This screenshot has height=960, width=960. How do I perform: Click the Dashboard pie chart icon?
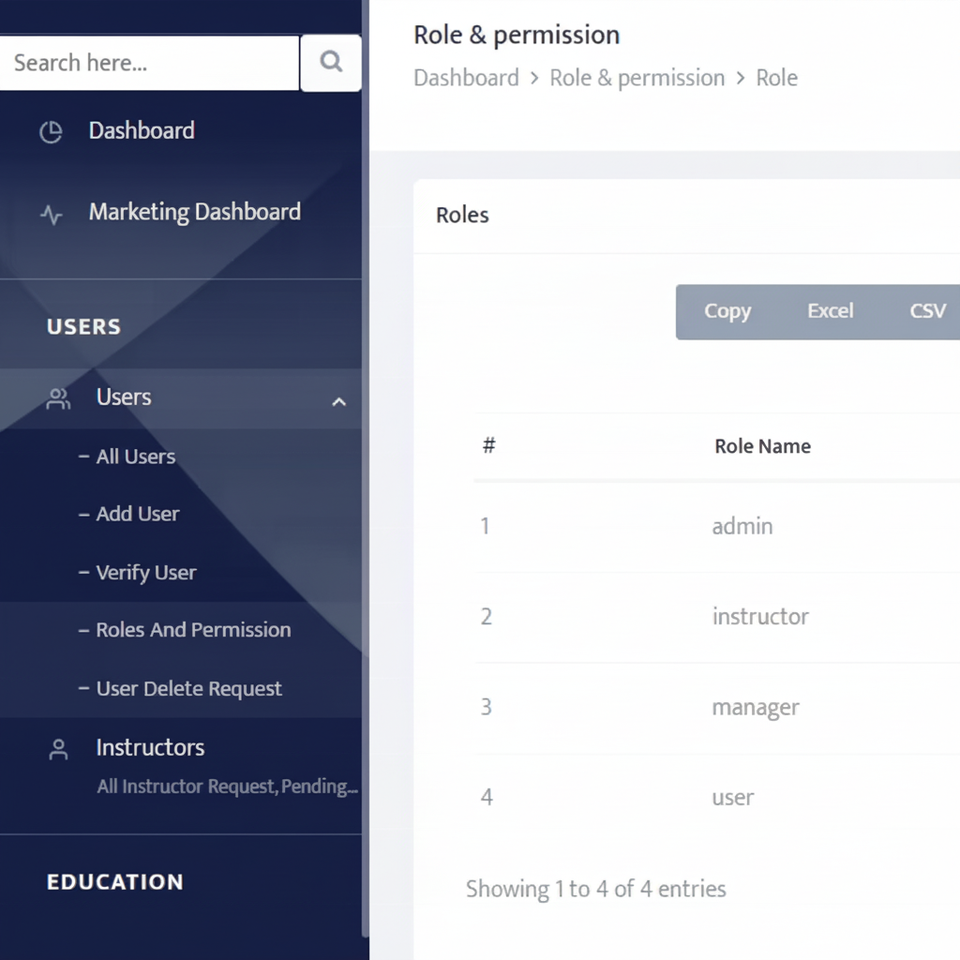tap(51, 132)
